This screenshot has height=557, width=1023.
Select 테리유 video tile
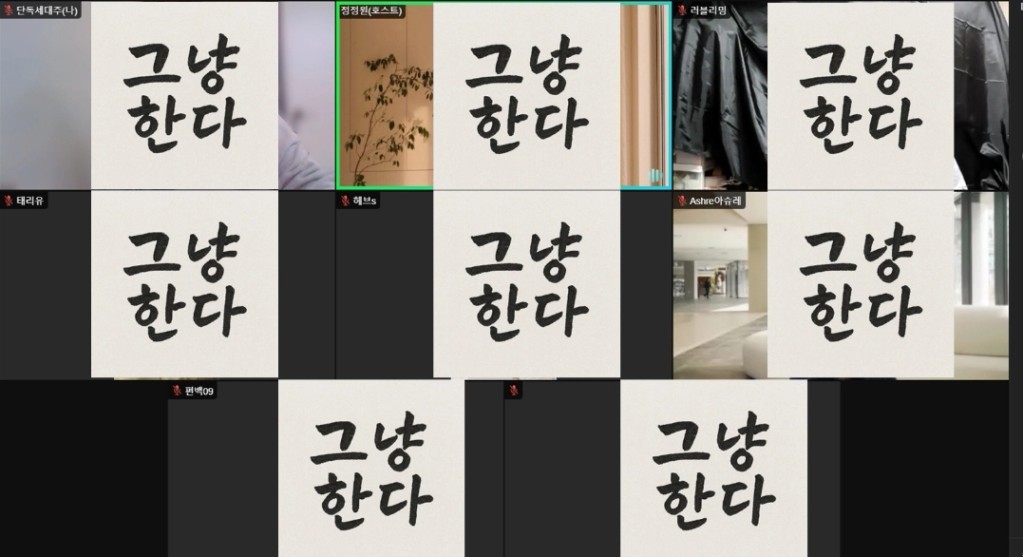coord(167,285)
